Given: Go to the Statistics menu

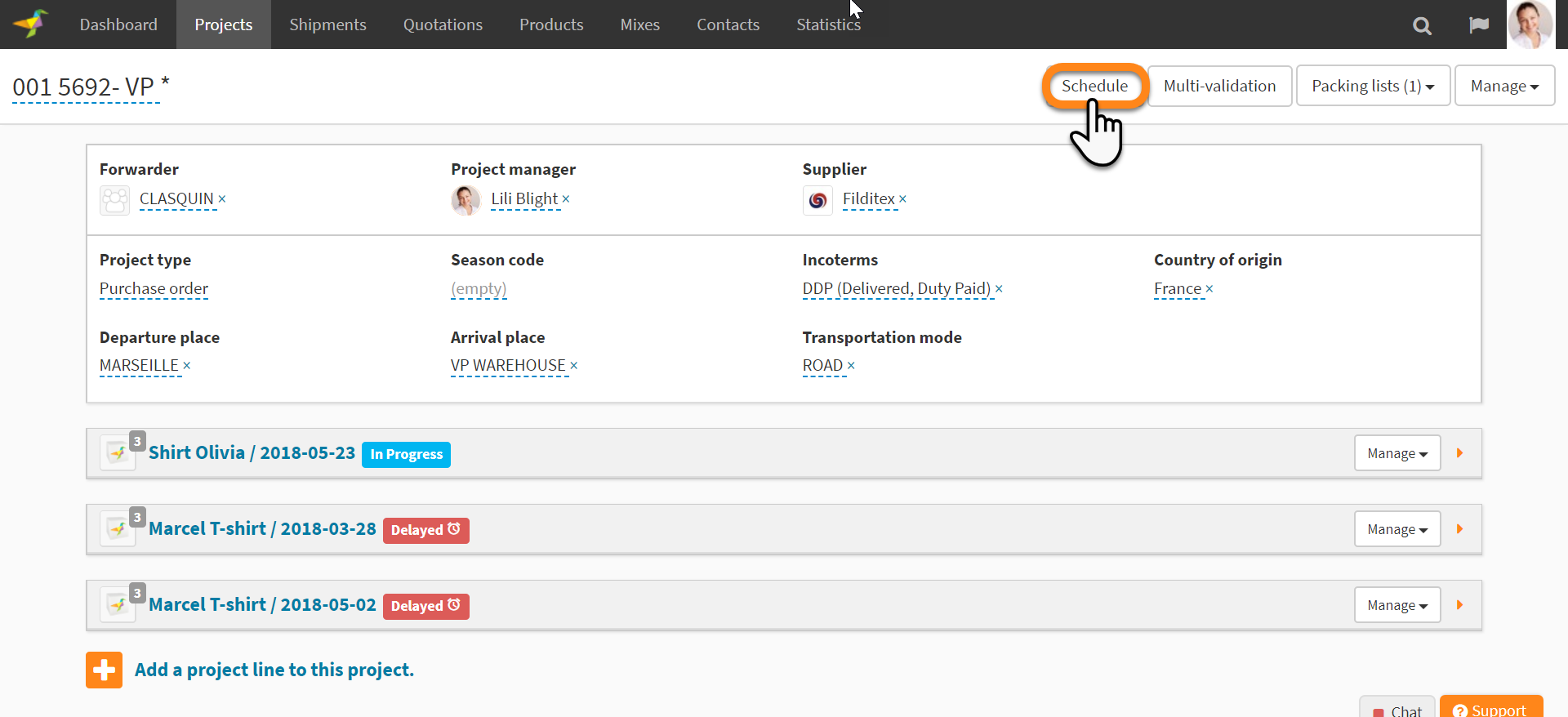Looking at the screenshot, I should (x=828, y=24).
